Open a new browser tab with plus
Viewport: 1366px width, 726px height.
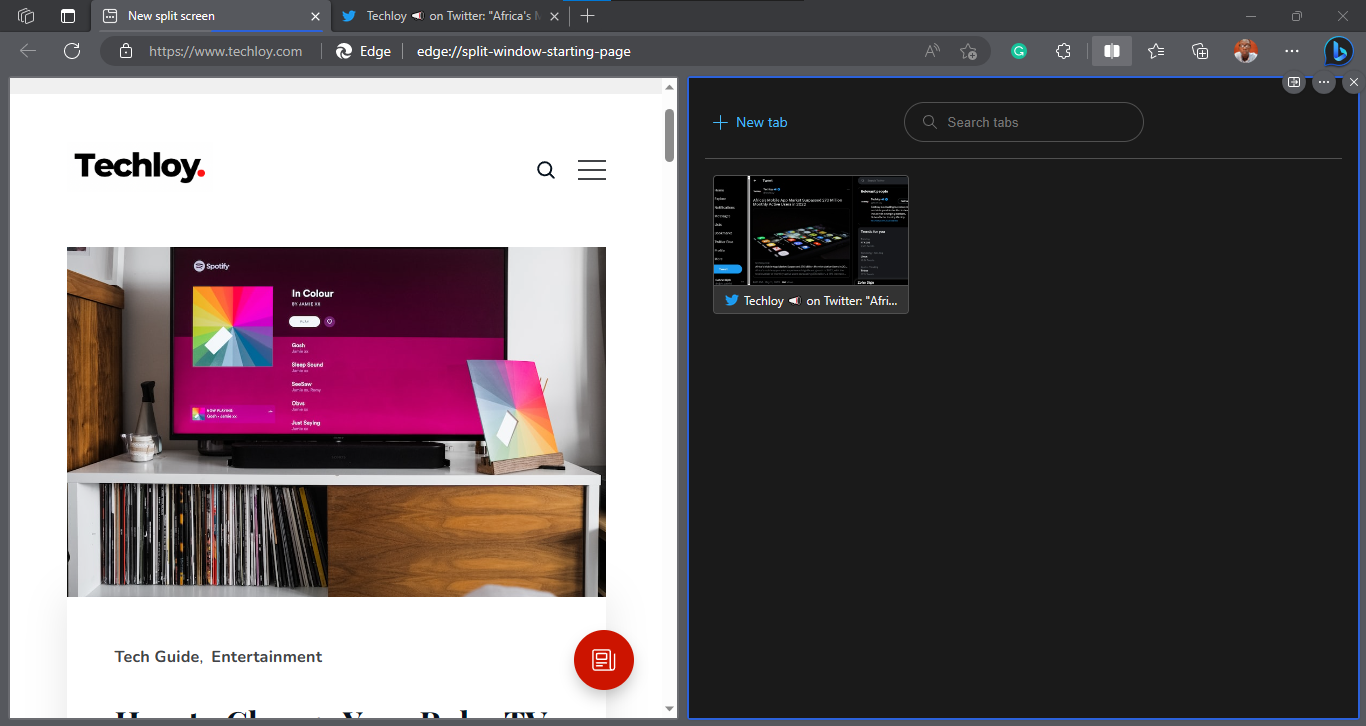click(x=587, y=16)
